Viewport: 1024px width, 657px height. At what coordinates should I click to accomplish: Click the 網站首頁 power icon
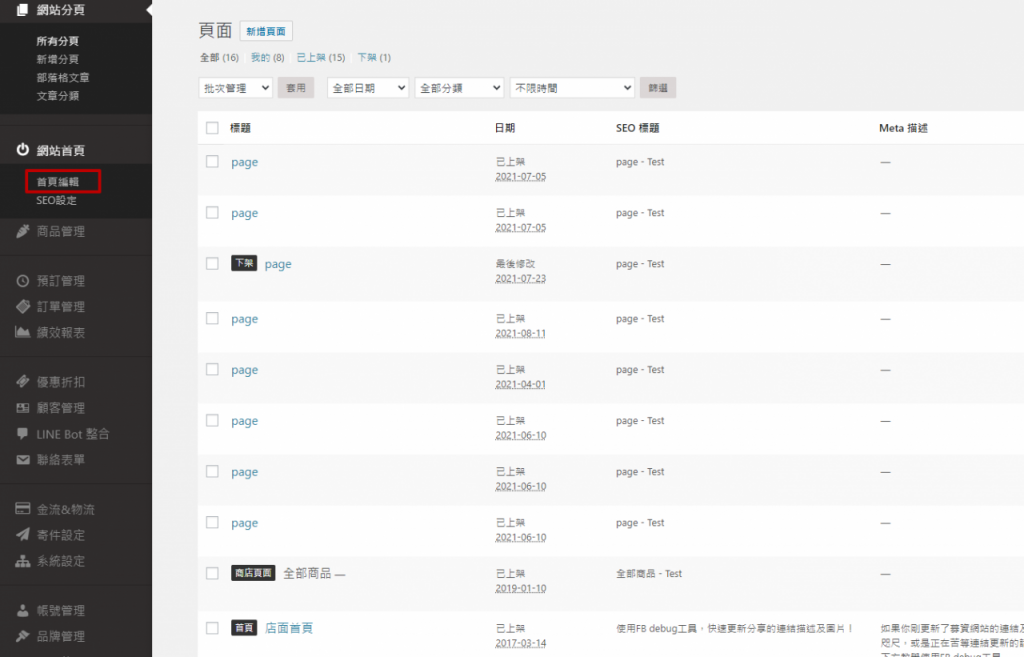pyautogui.click(x=23, y=150)
